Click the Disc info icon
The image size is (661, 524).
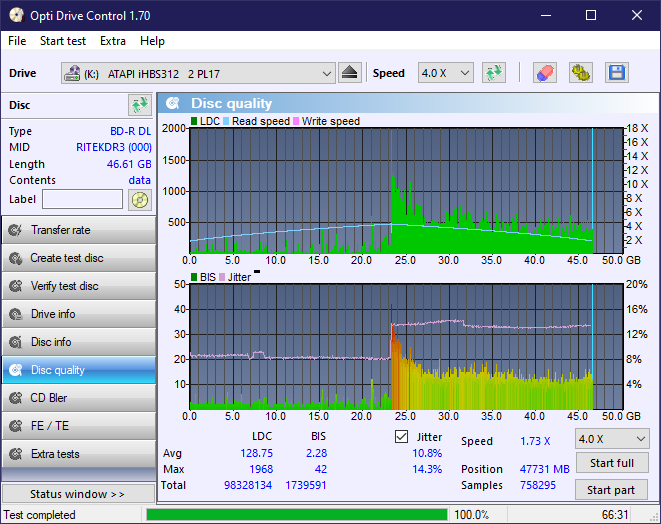[16, 342]
